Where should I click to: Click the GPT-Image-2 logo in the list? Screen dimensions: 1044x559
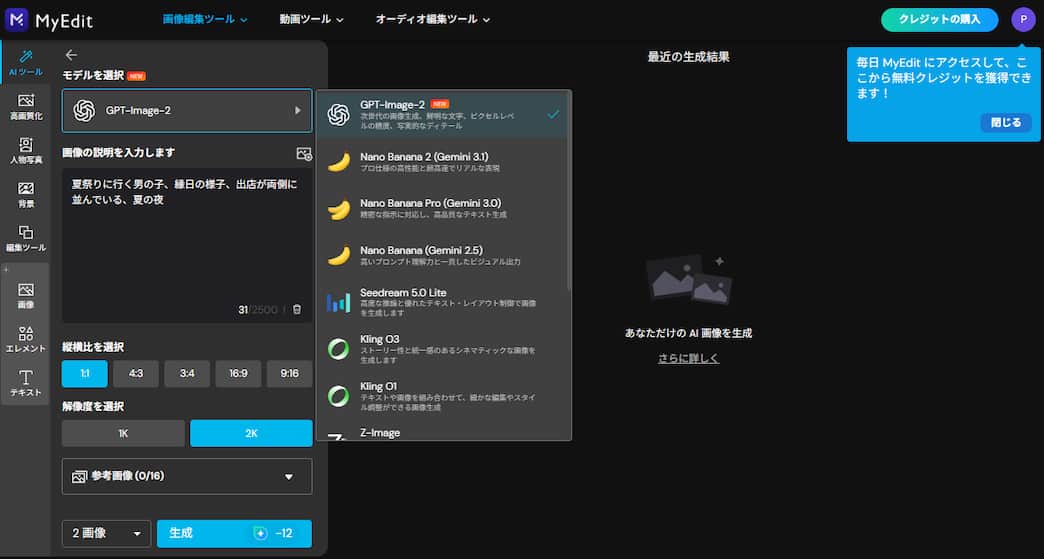coord(339,114)
